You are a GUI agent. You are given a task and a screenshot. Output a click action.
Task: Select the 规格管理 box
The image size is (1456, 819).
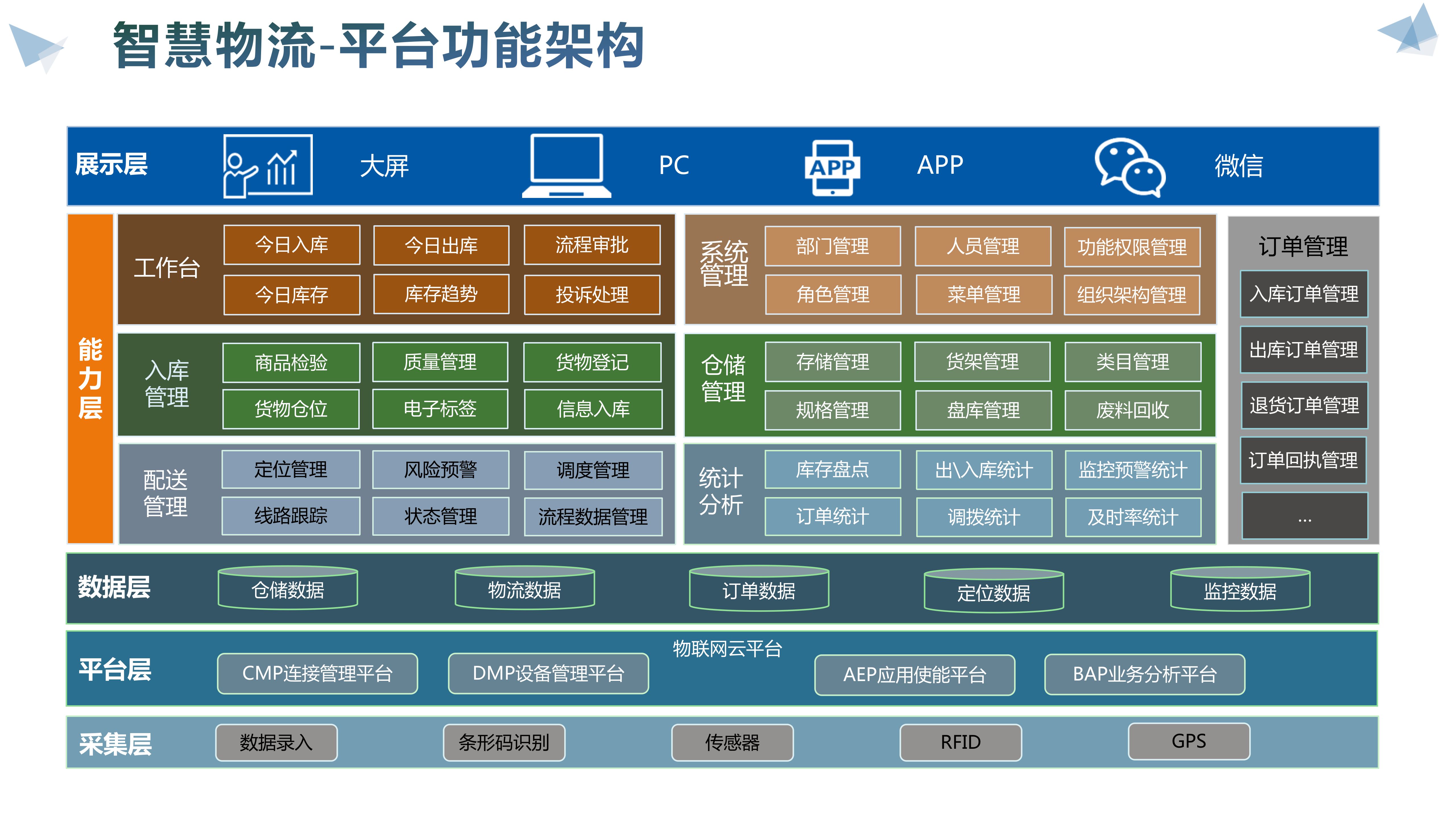833,410
